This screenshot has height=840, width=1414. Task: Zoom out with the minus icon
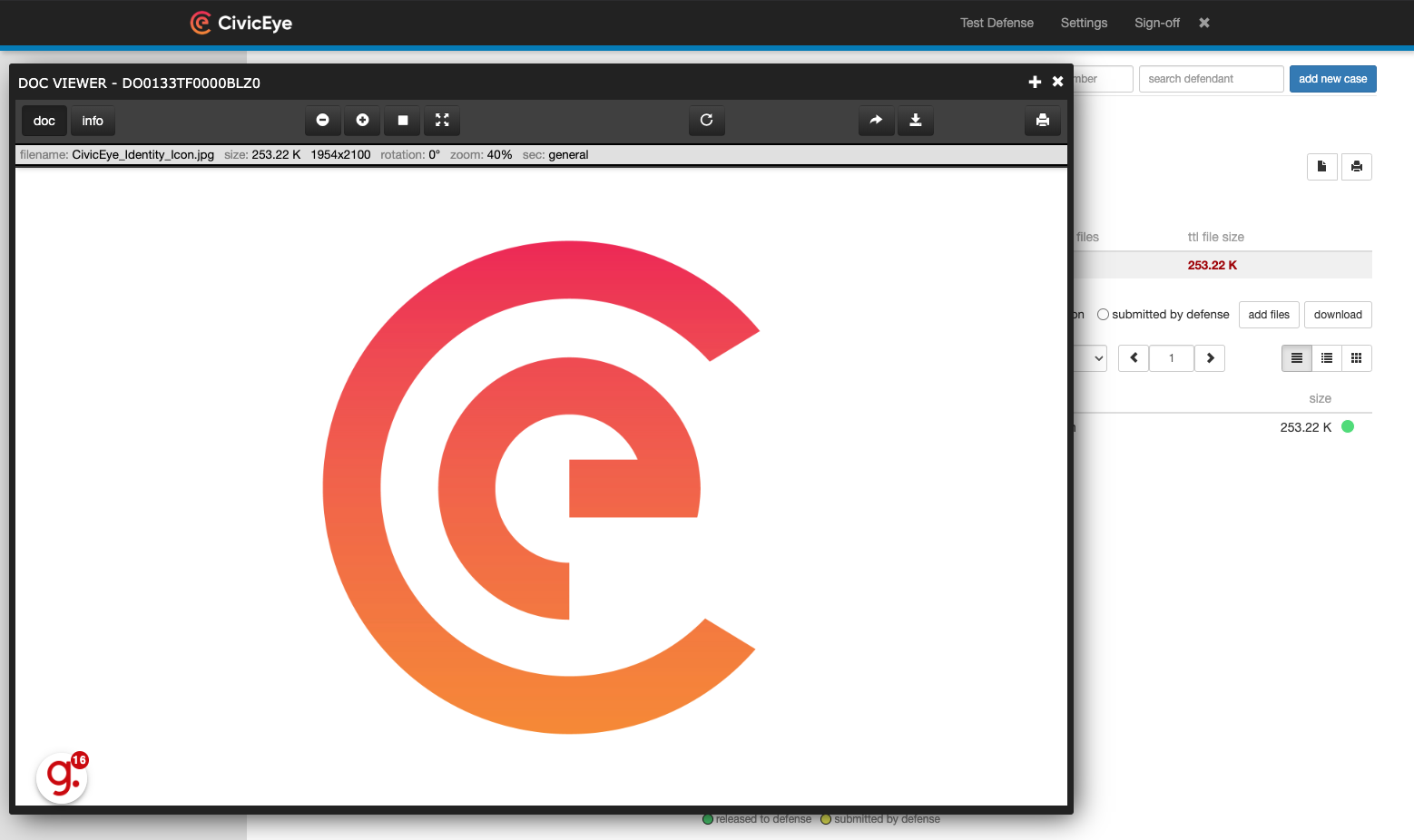click(322, 121)
